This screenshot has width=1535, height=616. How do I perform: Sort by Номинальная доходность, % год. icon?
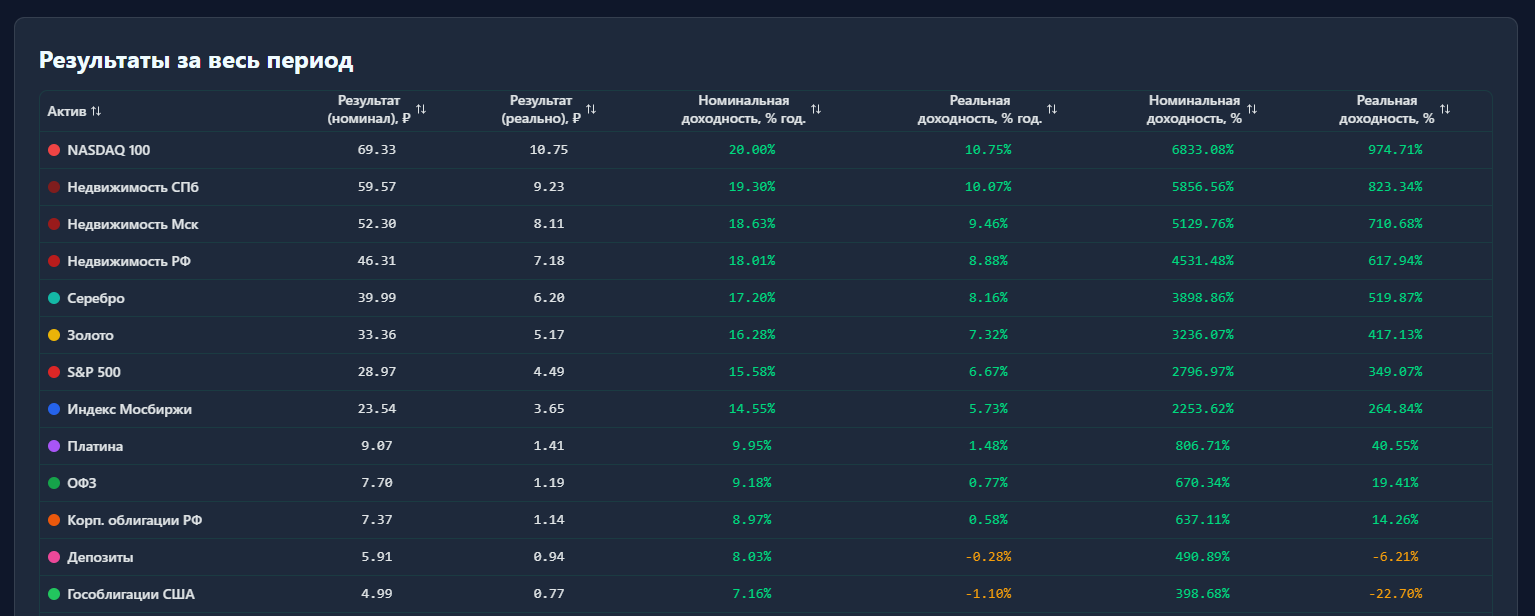coord(816,109)
